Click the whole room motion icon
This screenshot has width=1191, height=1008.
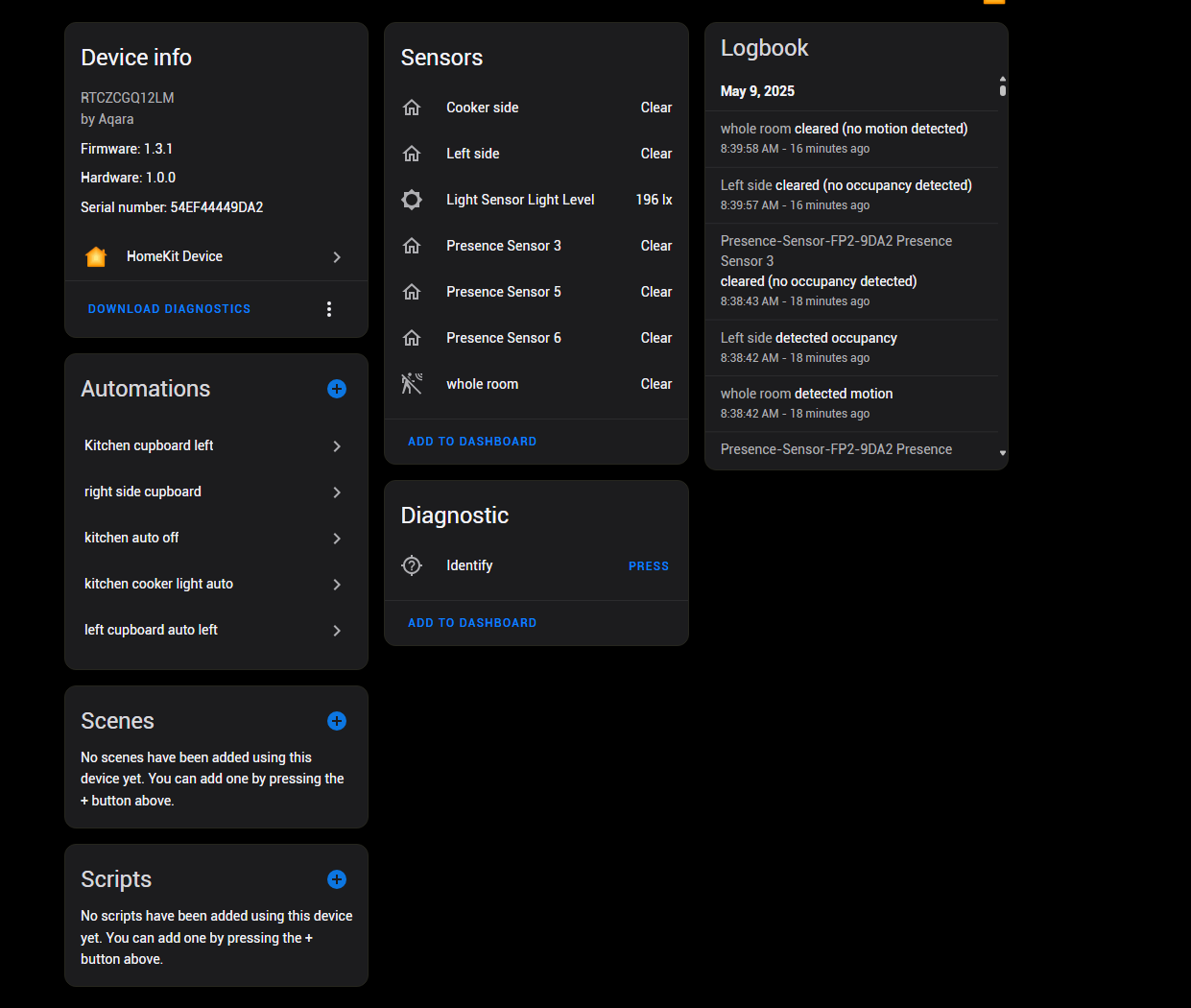click(x=412, y=384)
